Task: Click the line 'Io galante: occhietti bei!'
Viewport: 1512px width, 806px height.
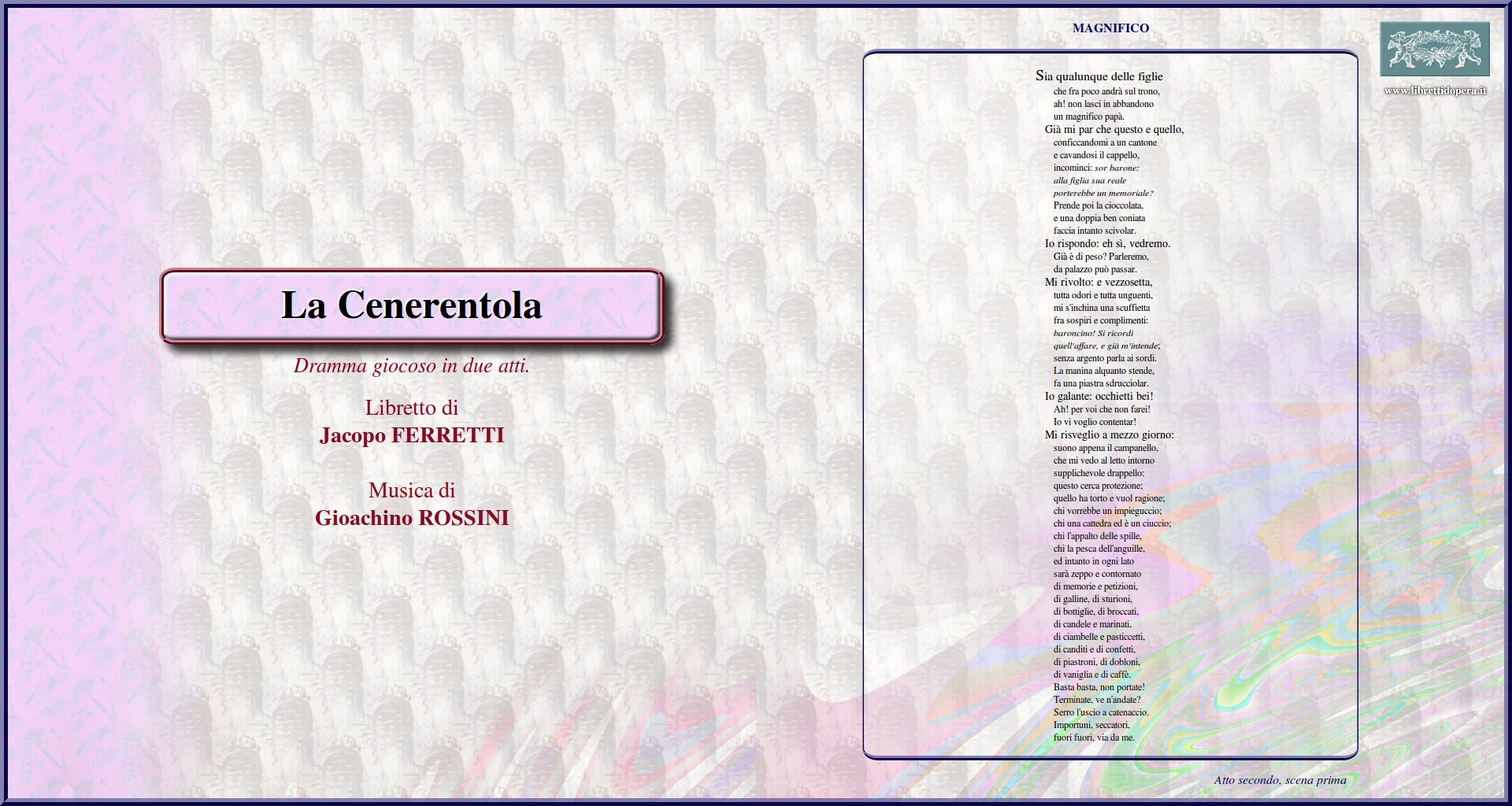Action: (x=1099, y=396)
